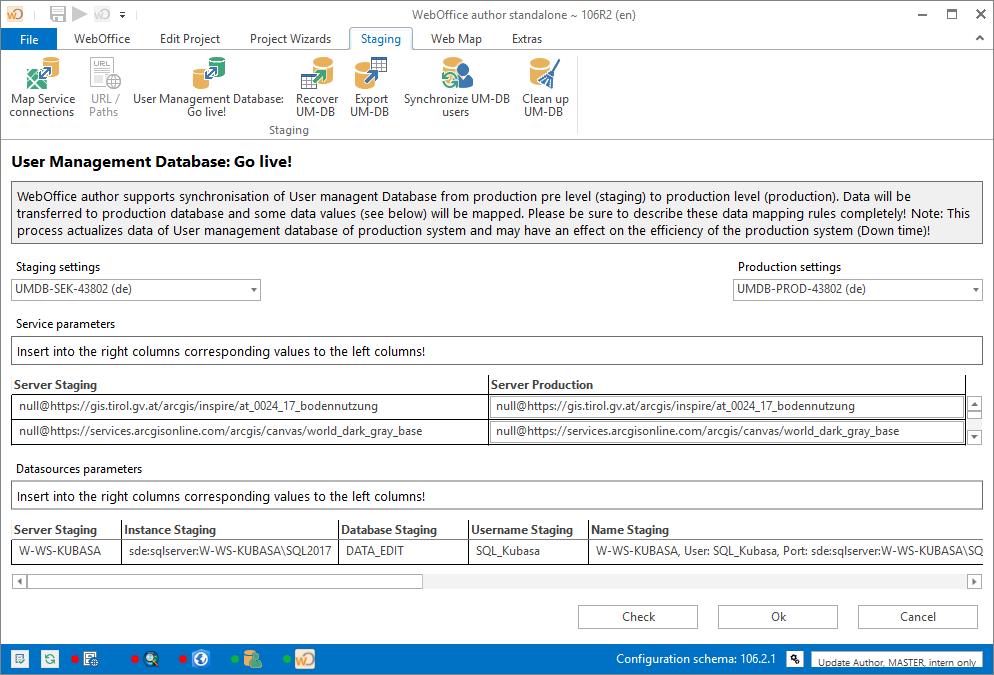
Task: Click the globe status icon in the status bar
Action: [x=201, y=658]
